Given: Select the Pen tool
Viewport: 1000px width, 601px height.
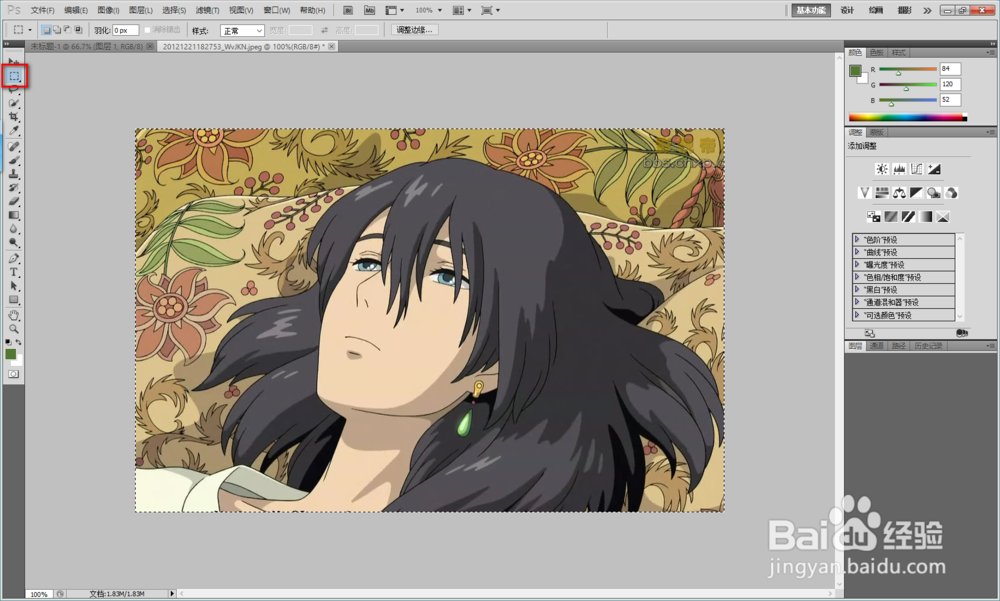Looking at the screenshot, I should pyautogui.click(x=13, y=258).
